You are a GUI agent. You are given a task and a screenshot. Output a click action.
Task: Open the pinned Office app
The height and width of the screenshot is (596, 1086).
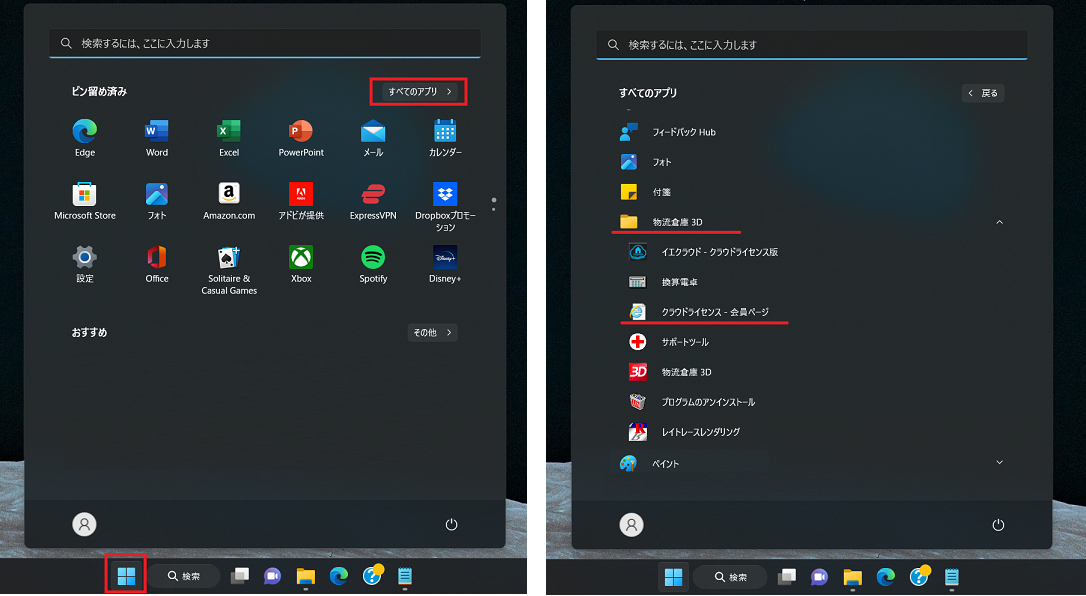click(157, 264)
